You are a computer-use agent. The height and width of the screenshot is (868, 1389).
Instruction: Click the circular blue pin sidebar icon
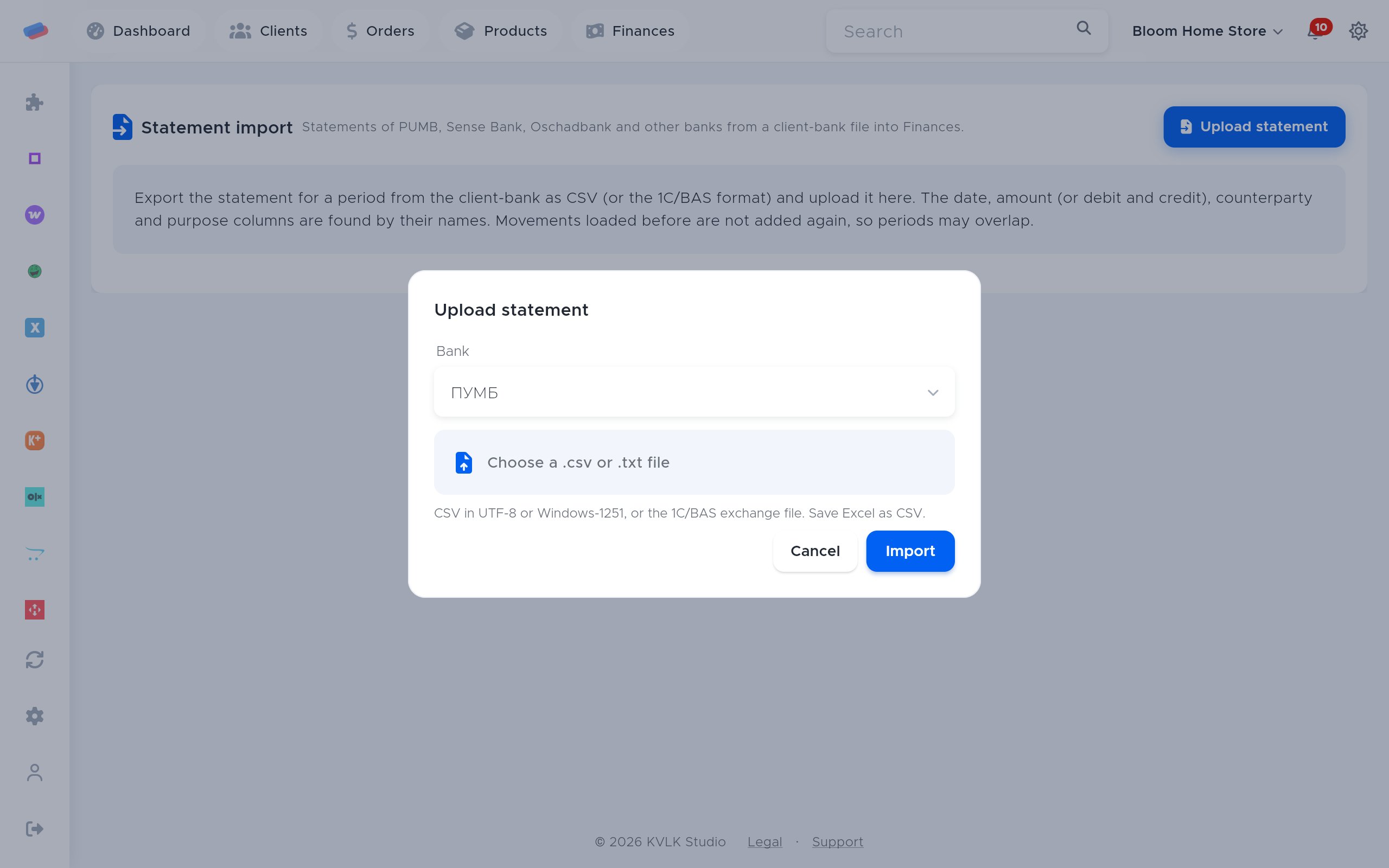click(34, 384)
